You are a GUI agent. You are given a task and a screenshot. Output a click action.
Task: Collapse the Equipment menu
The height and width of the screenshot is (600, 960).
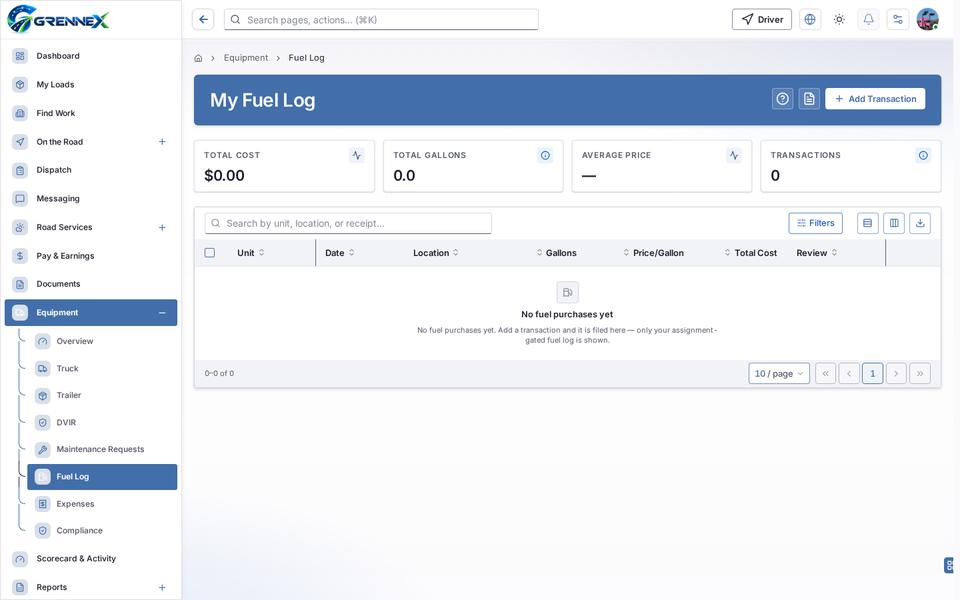tap(162, 313)
